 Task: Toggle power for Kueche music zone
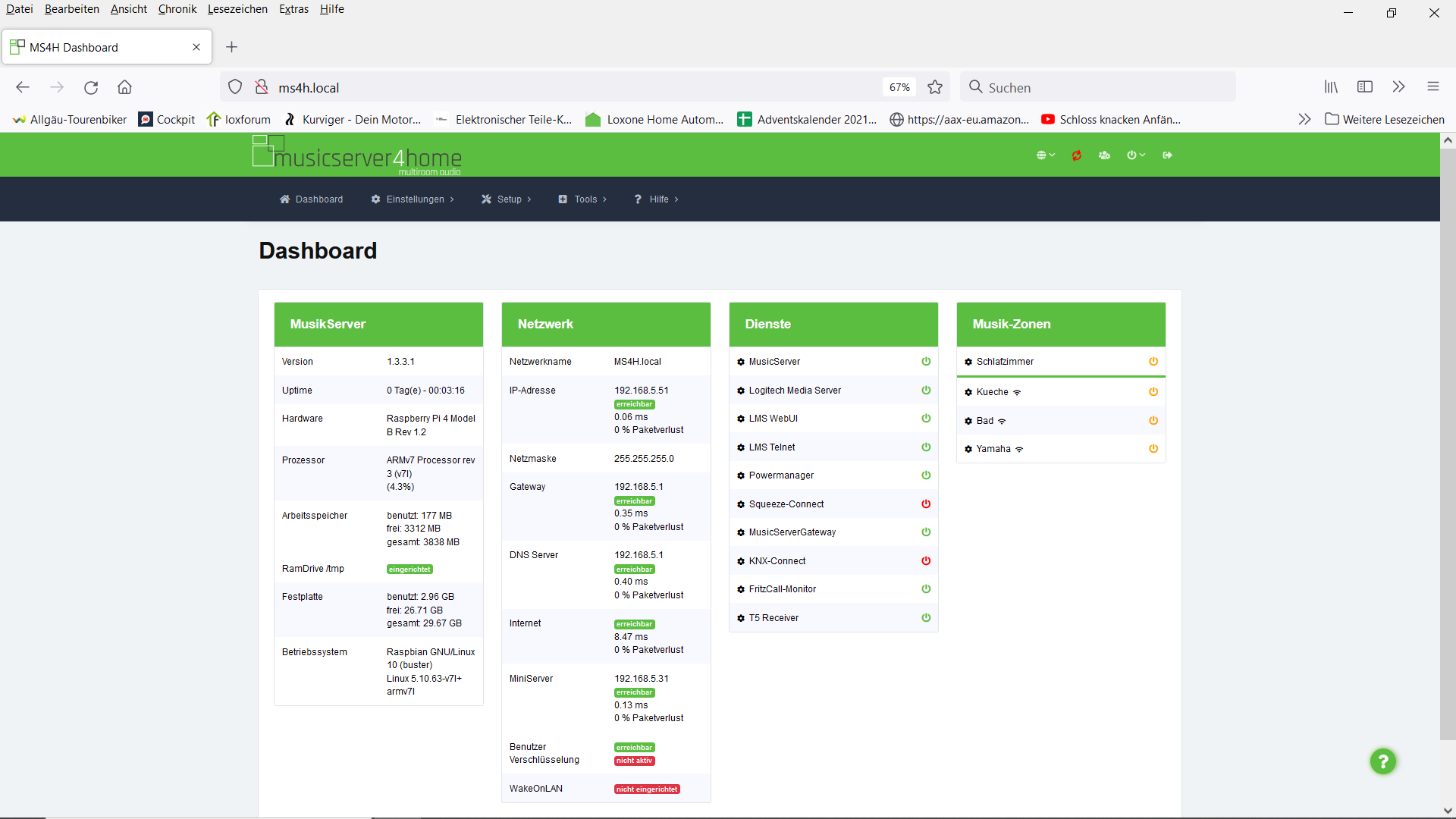click(x=1153, y=392)
